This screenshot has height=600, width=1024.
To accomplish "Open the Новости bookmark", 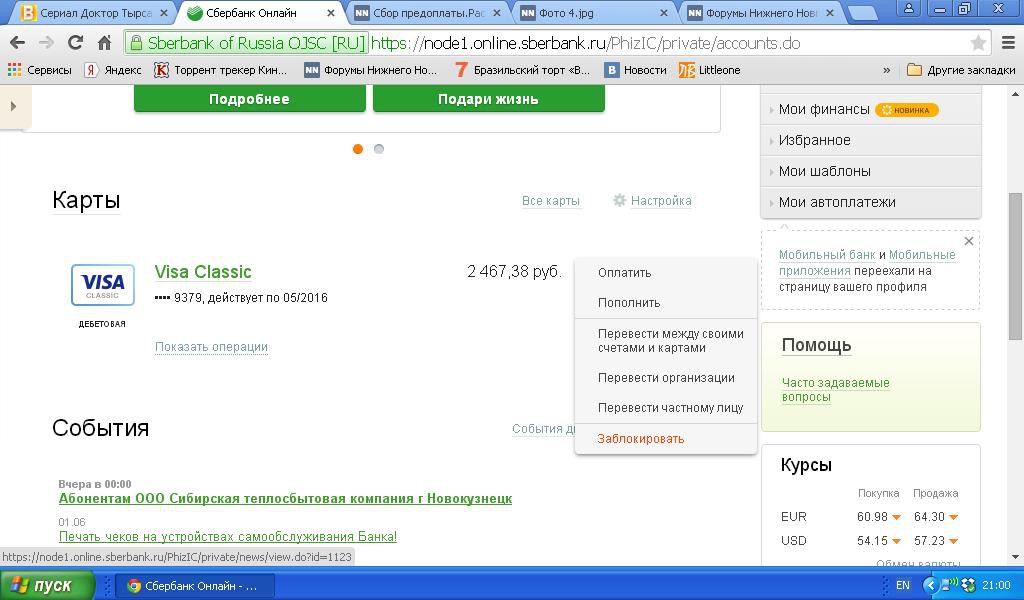I will [635, 70].
